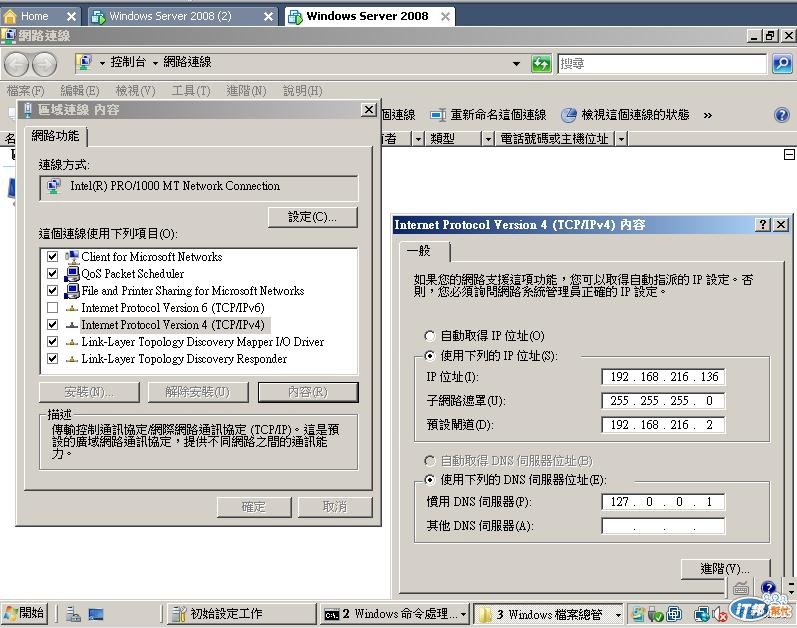797x628 pixels.
Task: Expand the Windows 命令處理 taskbar group
Action: pos(464,615)
